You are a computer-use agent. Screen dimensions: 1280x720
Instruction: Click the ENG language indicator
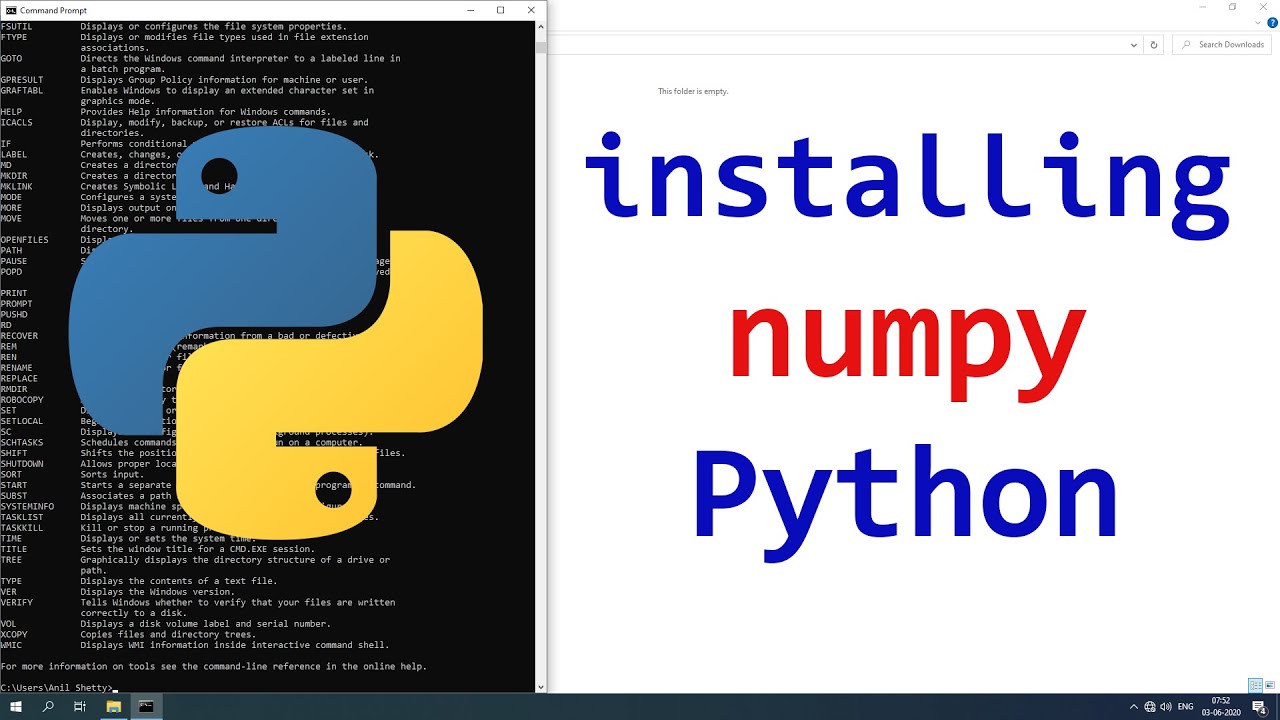pos(1186,707)
